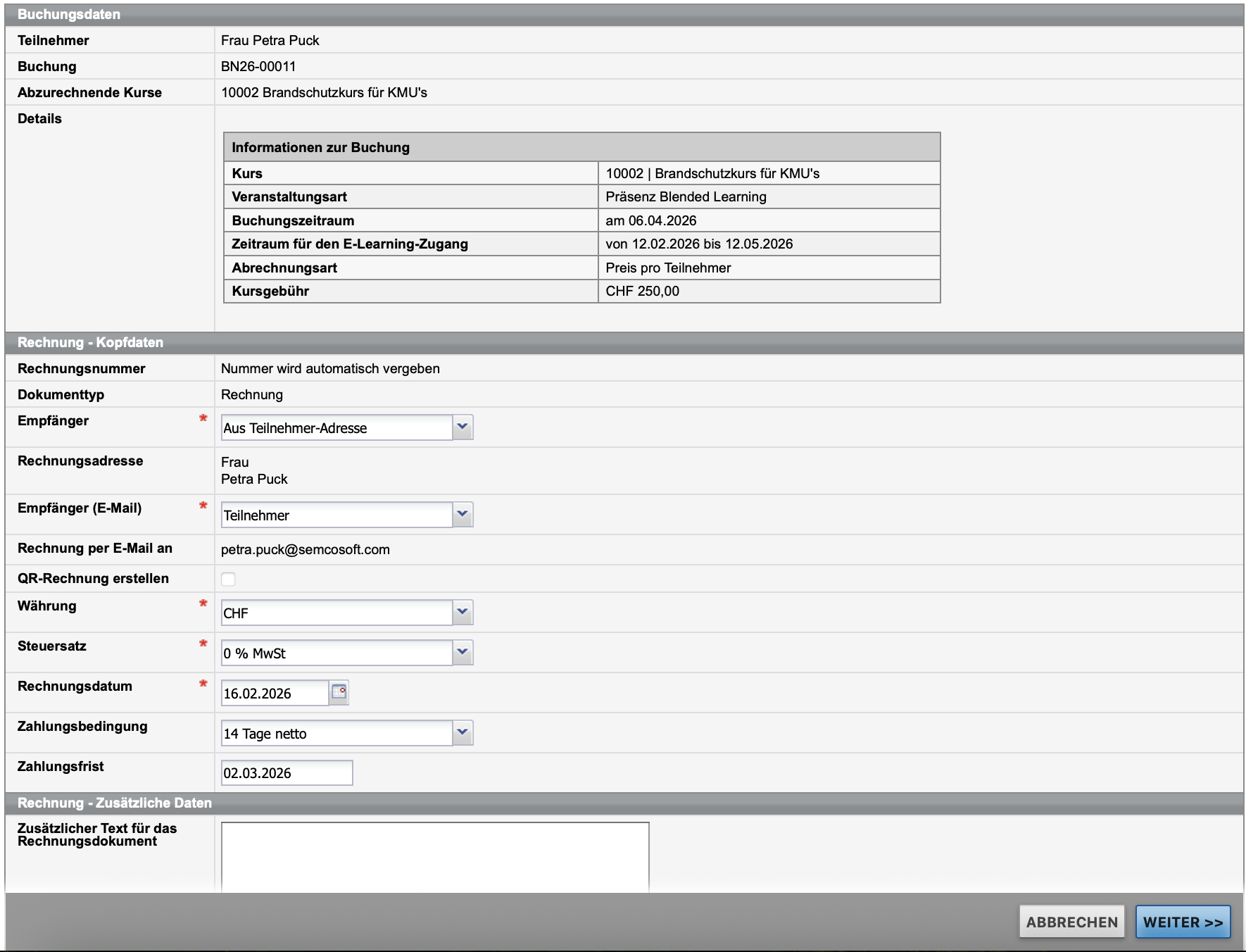Open the calendar picker for Rechnungsdatum

(x=339, y=692)
